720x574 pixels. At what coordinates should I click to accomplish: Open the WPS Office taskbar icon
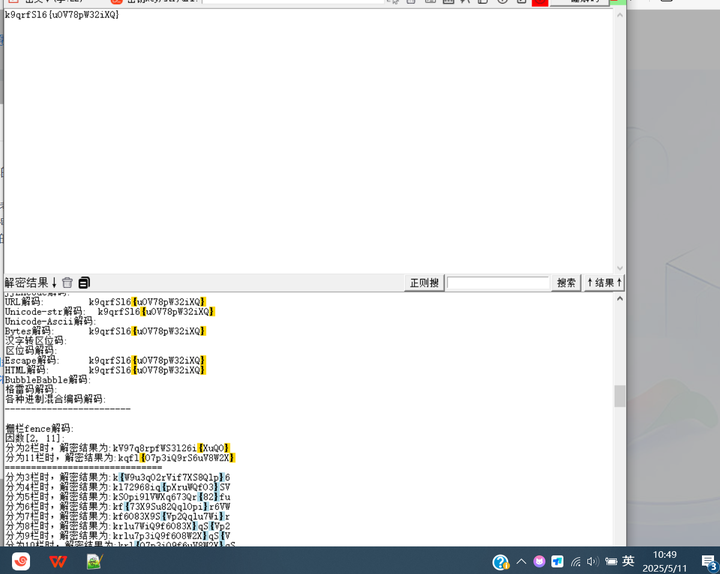click(58, 561)
